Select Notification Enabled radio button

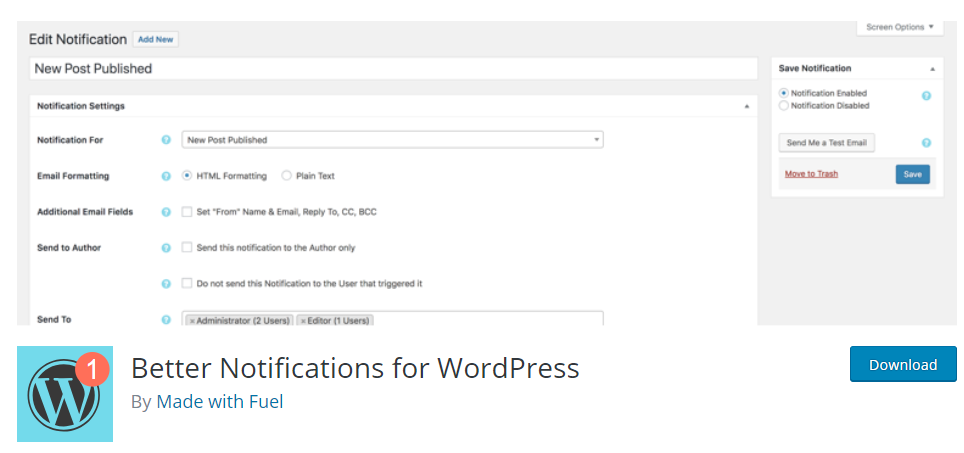(x=784, y=93)
